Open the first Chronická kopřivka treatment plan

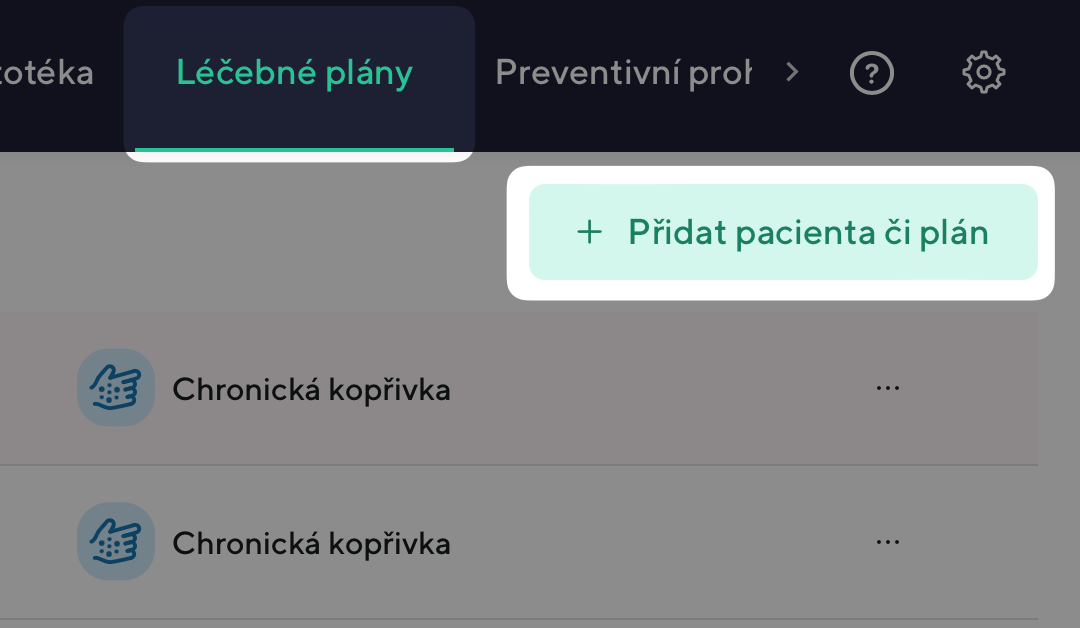click(312, 389)
